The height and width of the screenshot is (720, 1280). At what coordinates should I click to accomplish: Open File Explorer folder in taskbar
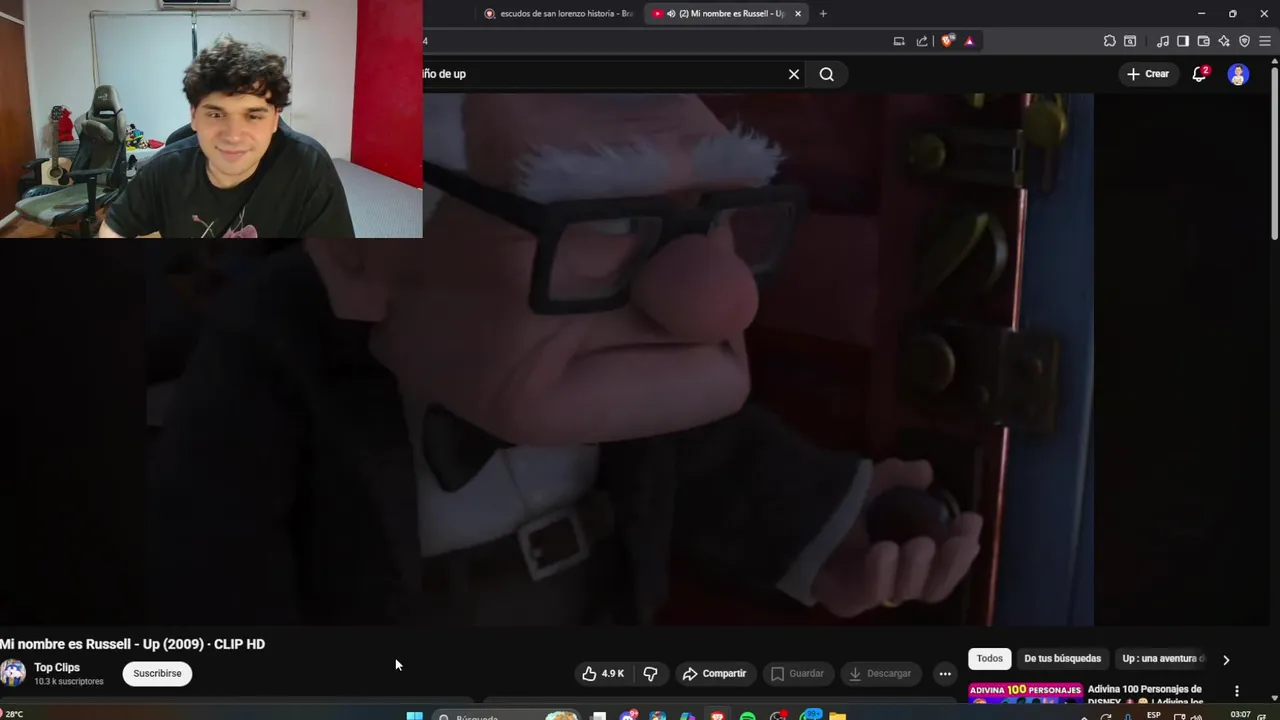pos(838,716)
